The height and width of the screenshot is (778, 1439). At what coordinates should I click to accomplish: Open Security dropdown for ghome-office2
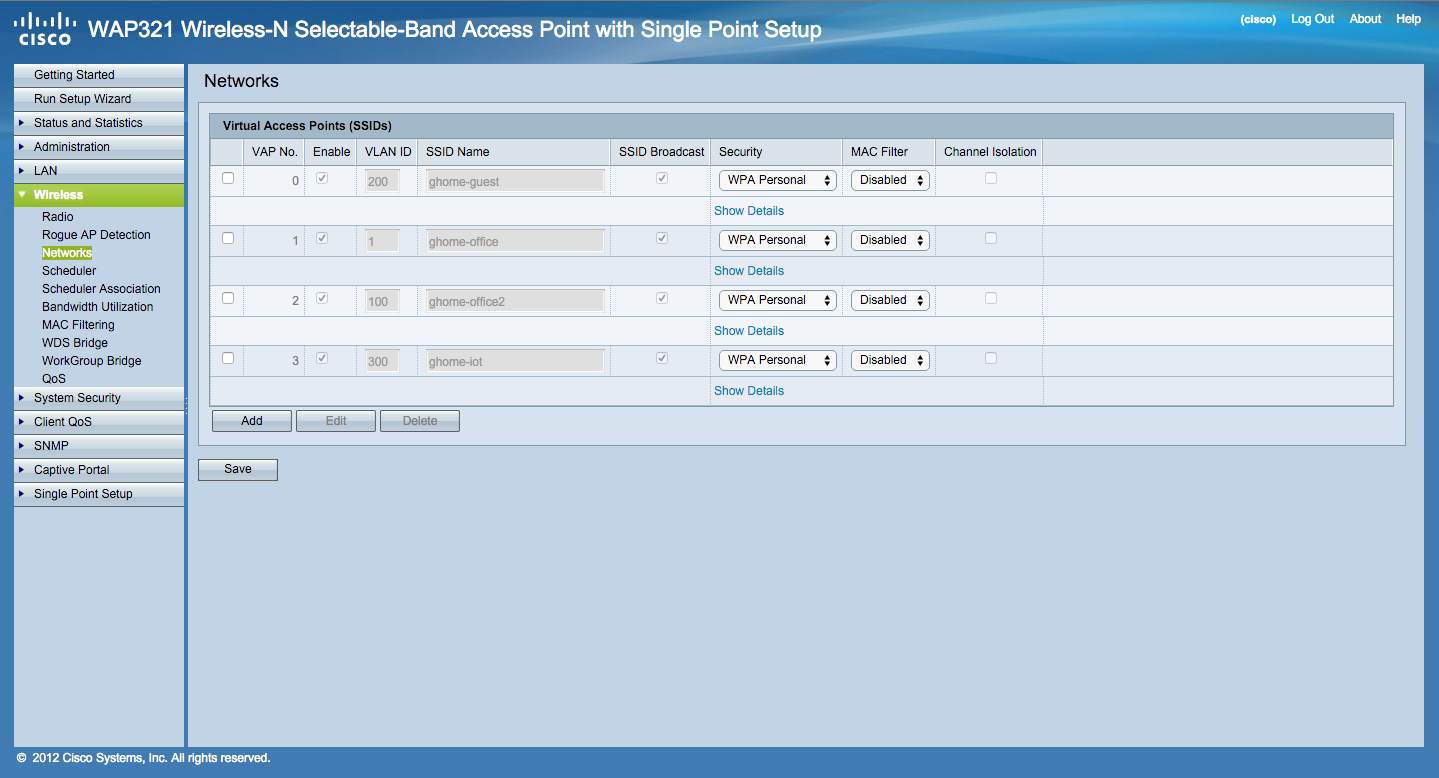tap(778, 300)
